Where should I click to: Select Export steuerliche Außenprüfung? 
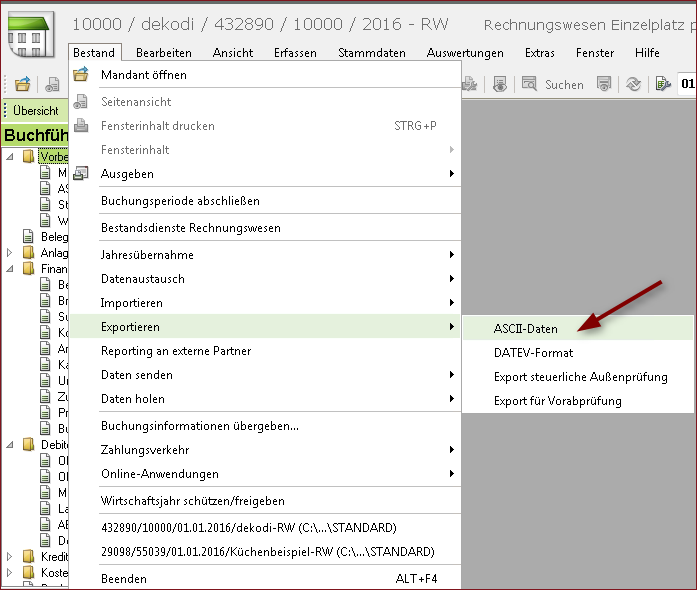pyautogui.click(x=580, y=377)
